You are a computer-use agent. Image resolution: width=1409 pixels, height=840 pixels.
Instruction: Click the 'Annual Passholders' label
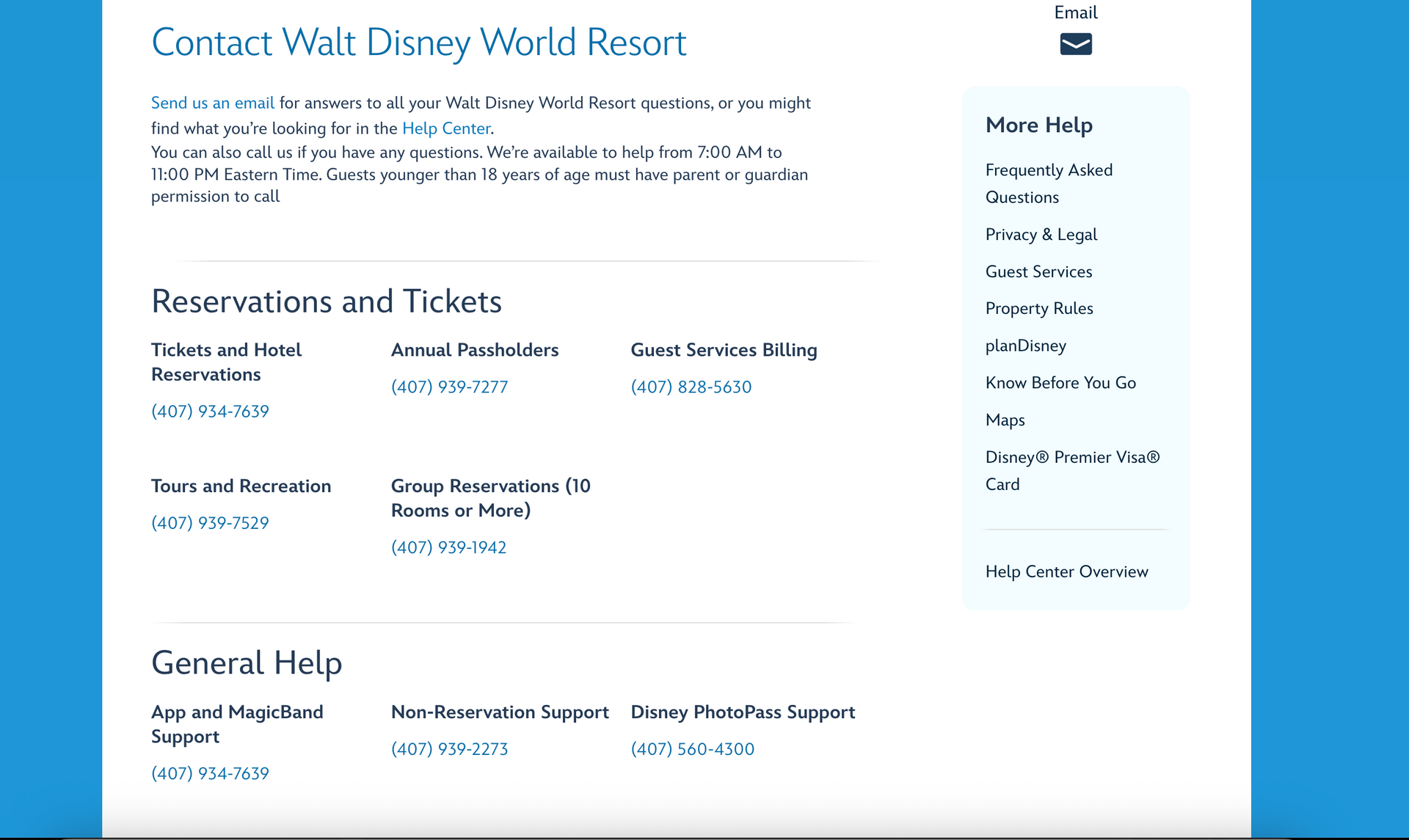475,350
